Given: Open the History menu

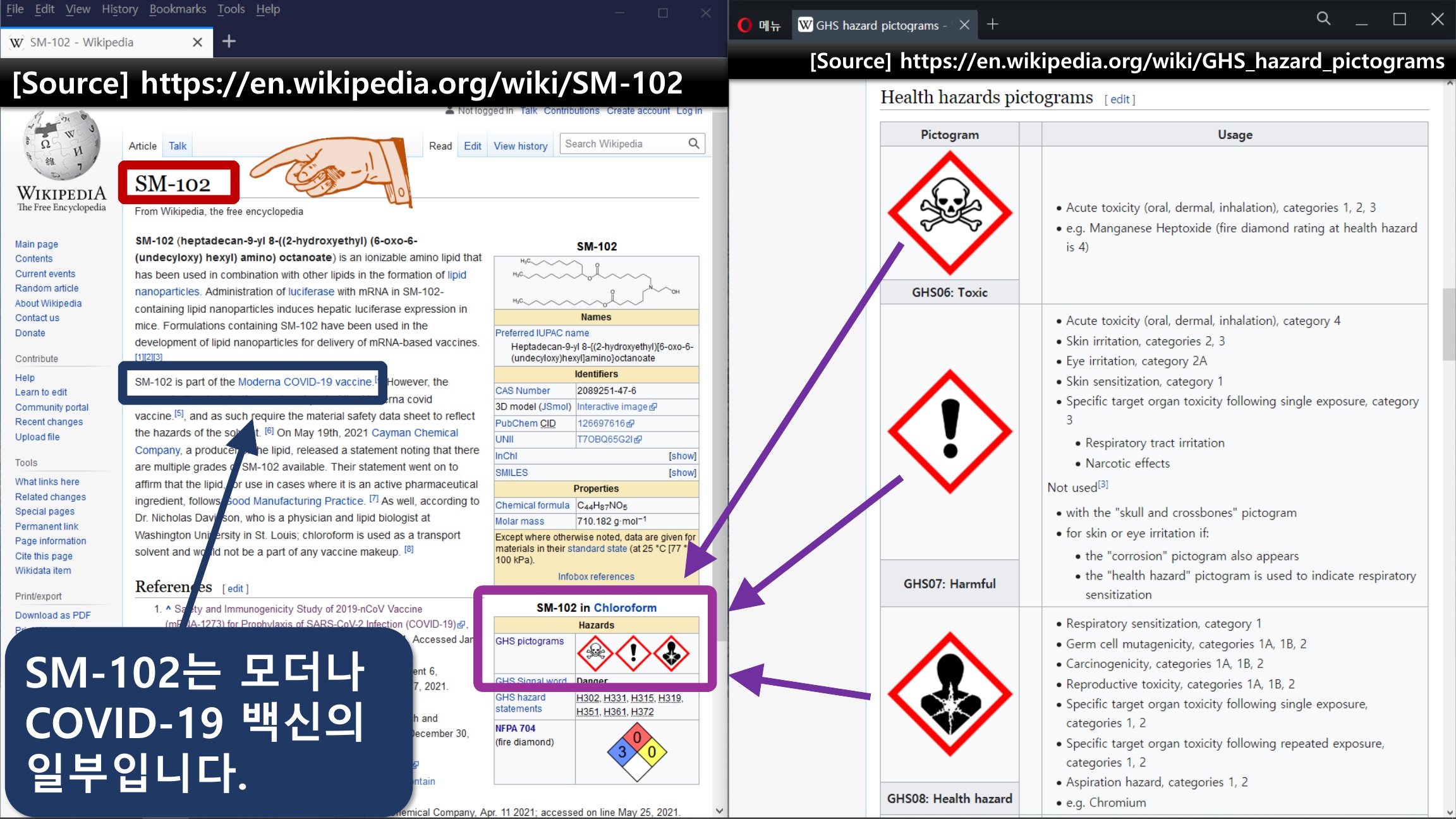Looking at the screenshot, I should pos(119,9).
